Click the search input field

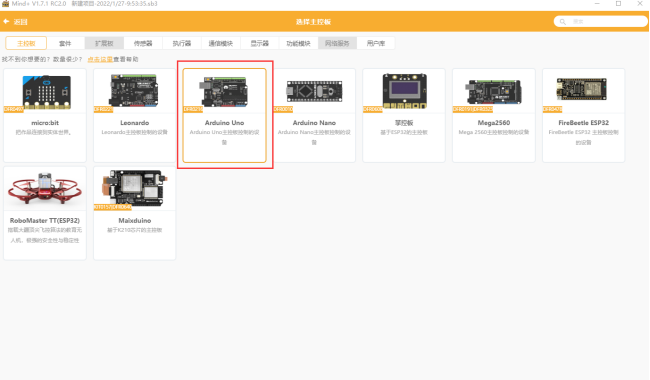tap(601, 22)
